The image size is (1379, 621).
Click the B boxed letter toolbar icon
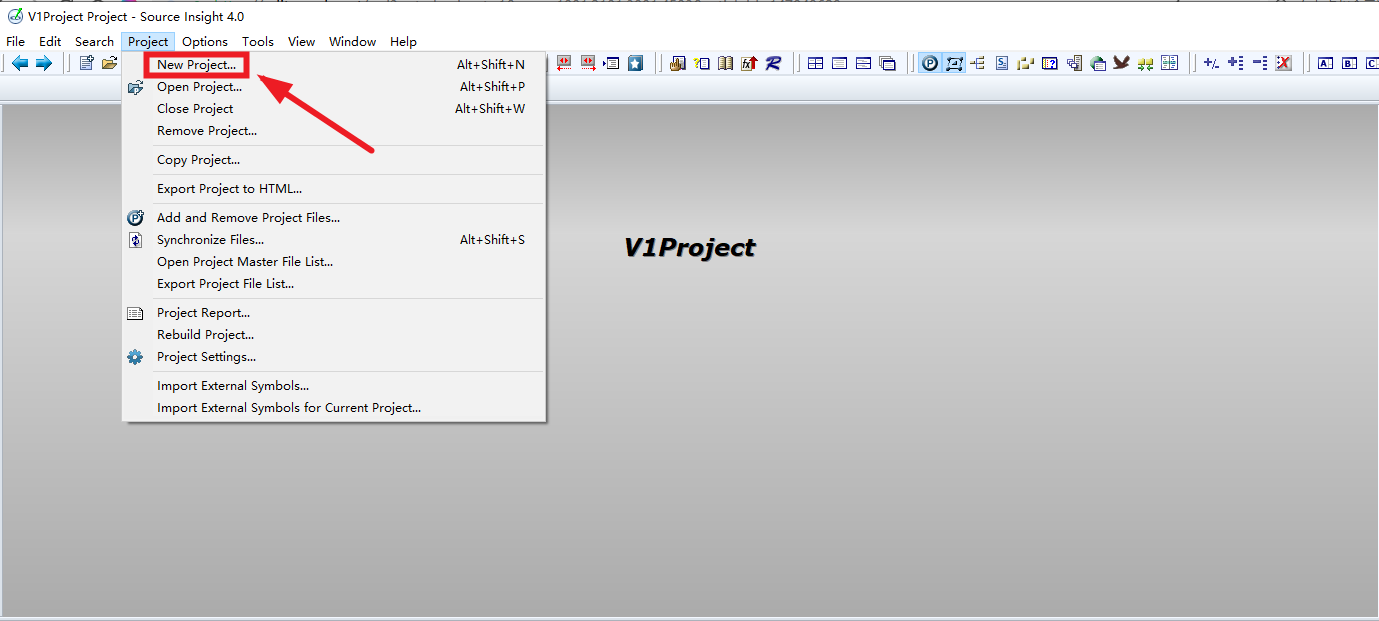click(1350, 63)
